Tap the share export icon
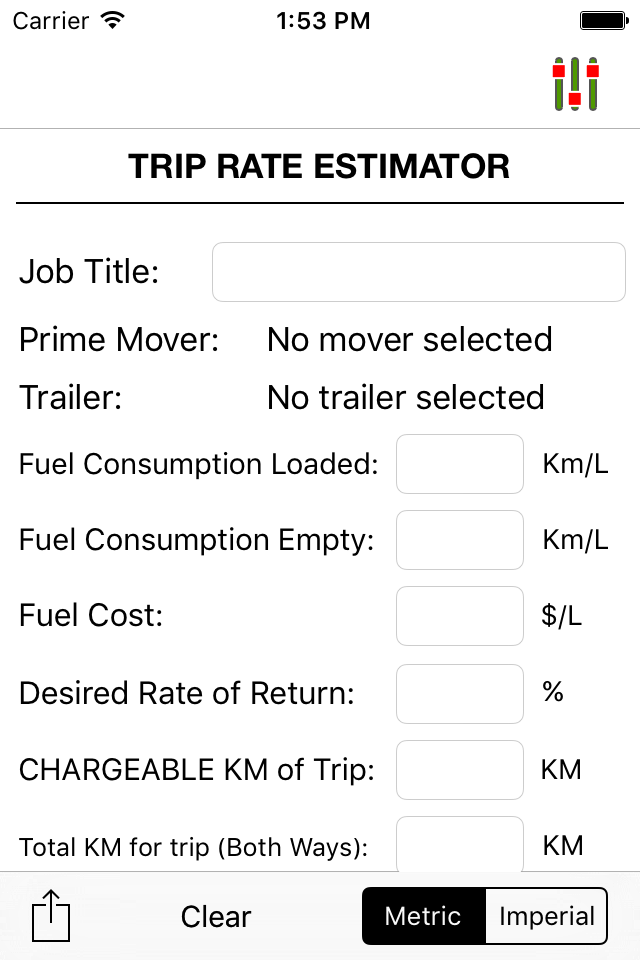Image resolution: width=640 pixels, height=960 pixels. pos(51,915)
